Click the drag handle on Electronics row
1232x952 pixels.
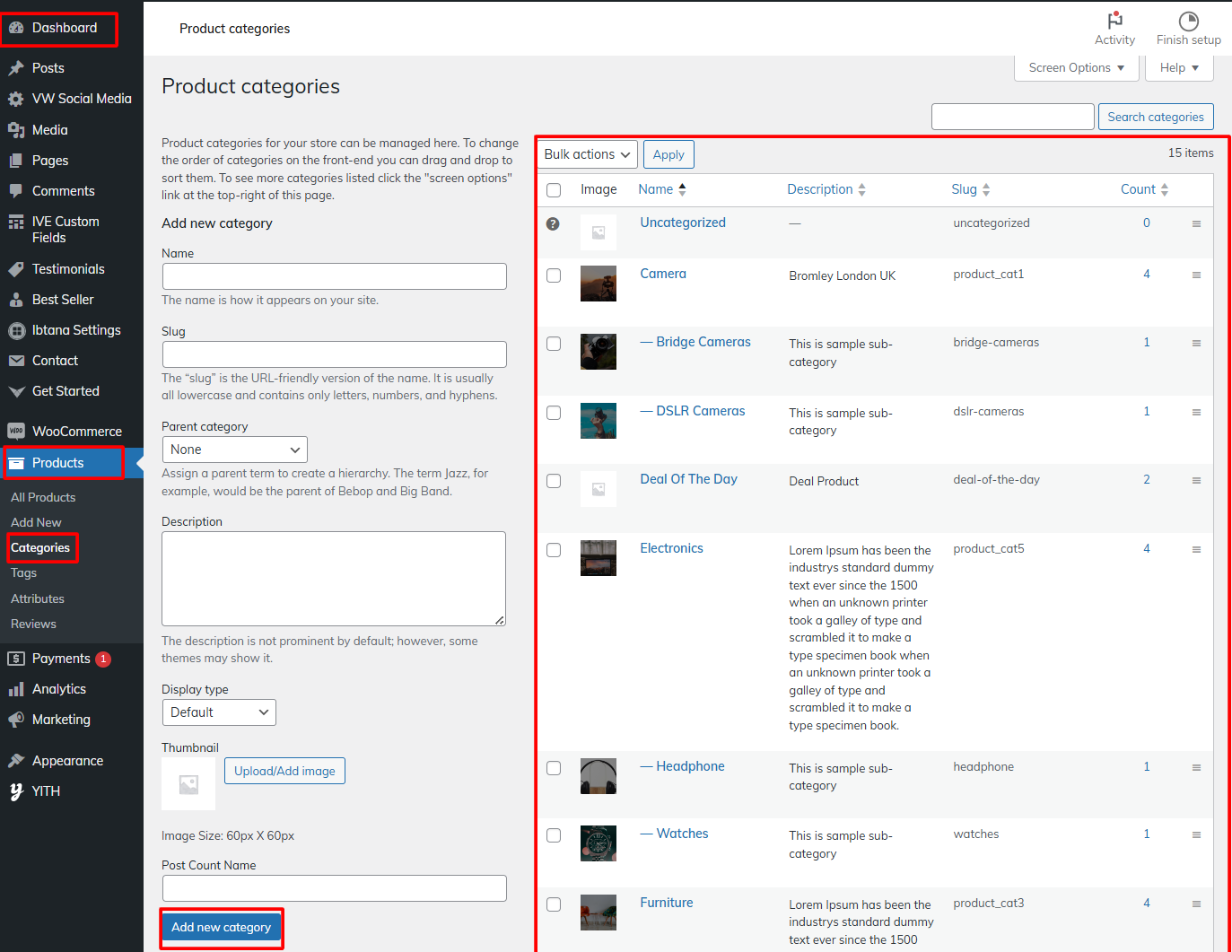tap(1196, 550)
